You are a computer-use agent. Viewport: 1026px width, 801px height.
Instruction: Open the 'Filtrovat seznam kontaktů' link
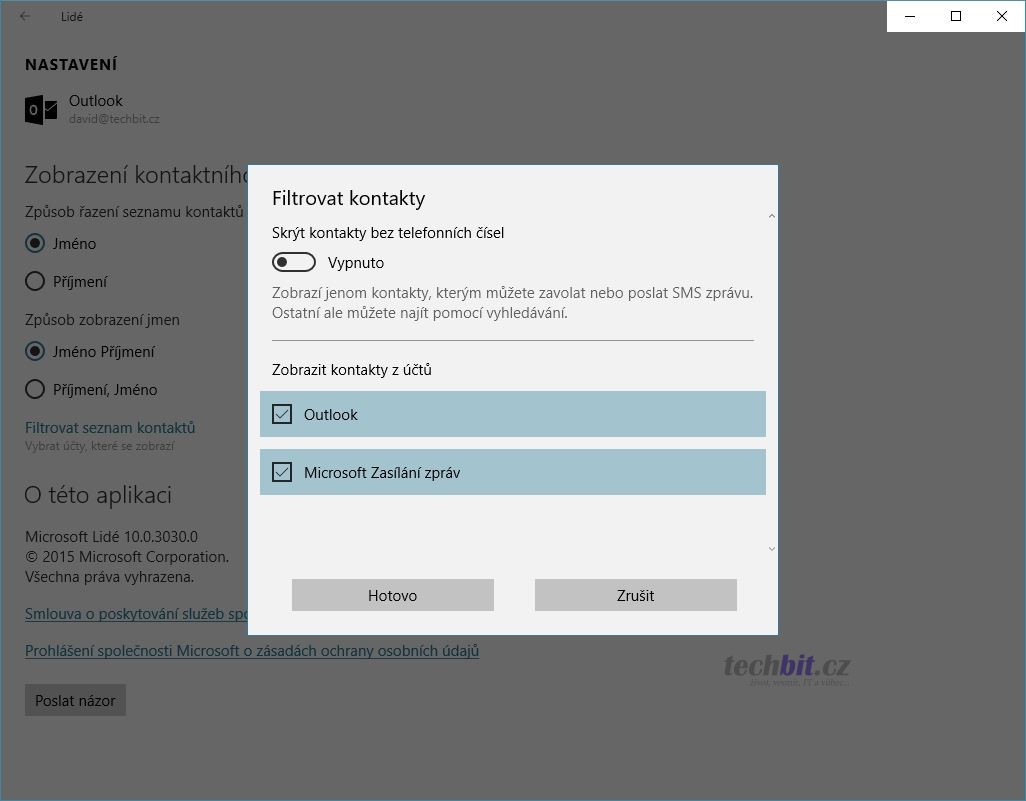(x=110, y=427)
